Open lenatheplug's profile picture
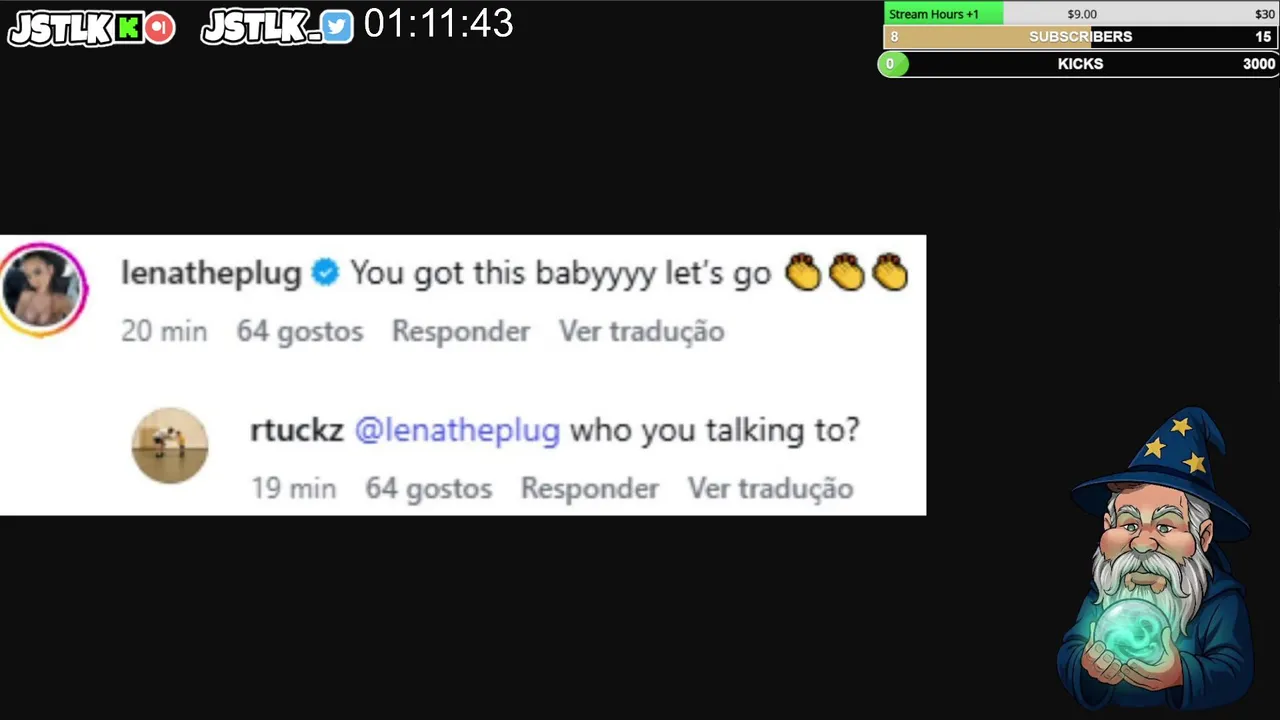The image size is (1280, 720). click(44, 288)
